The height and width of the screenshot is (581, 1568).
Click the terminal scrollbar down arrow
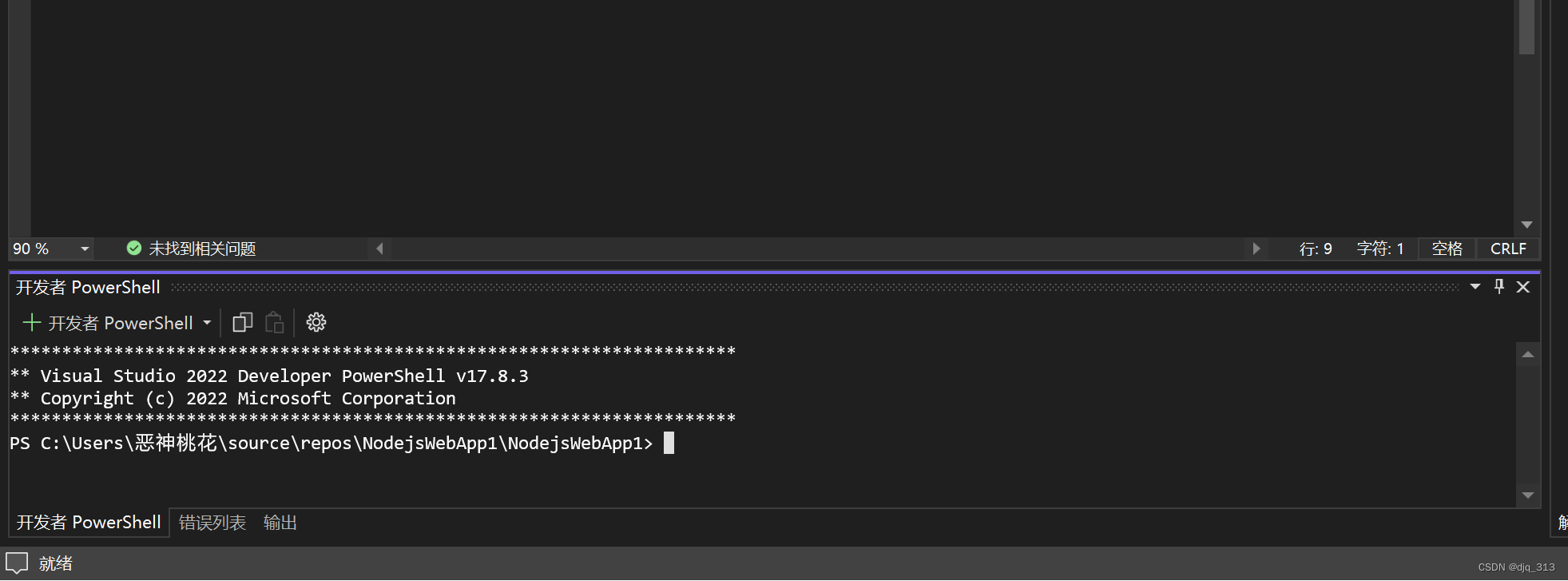(x=1527, y=495)
